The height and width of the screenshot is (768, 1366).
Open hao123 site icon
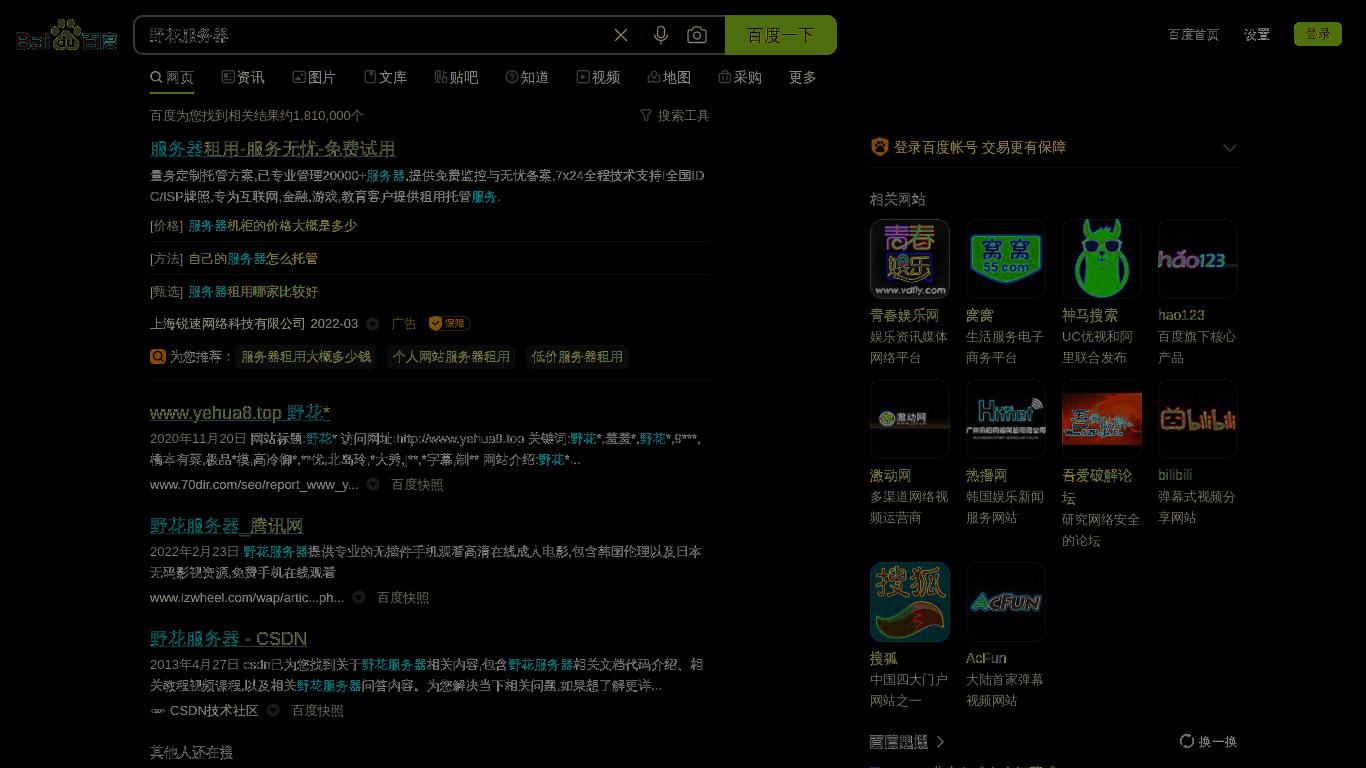pyautogui.click(x=1197, y=259)
